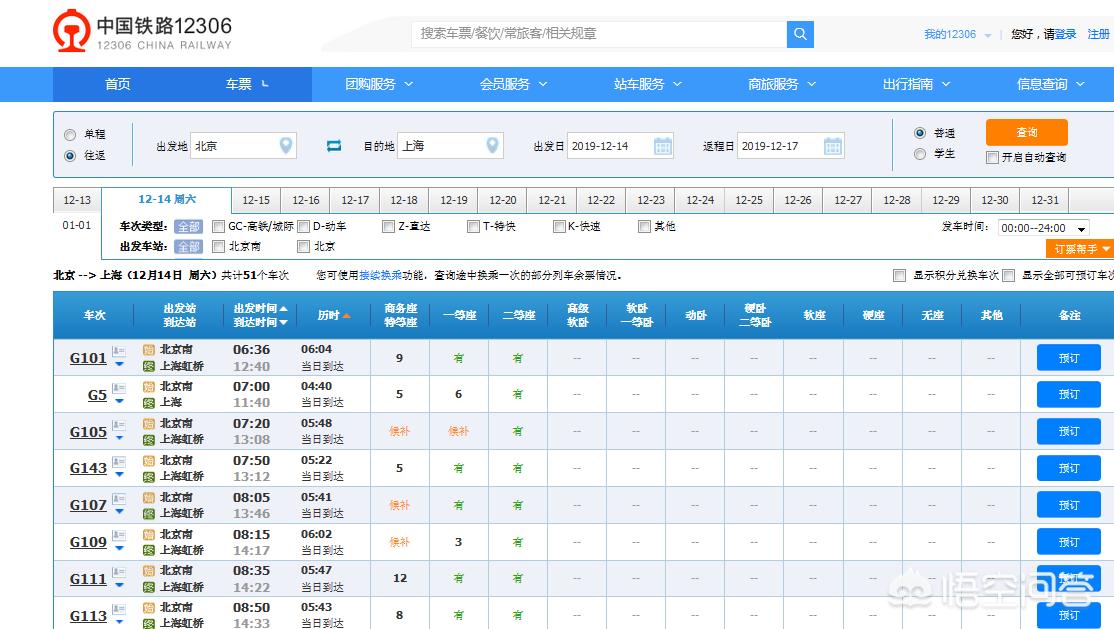Viewport: 1114px width, 629px height.
Task: Show stop list icon for G105
Action: coord(119,425)
